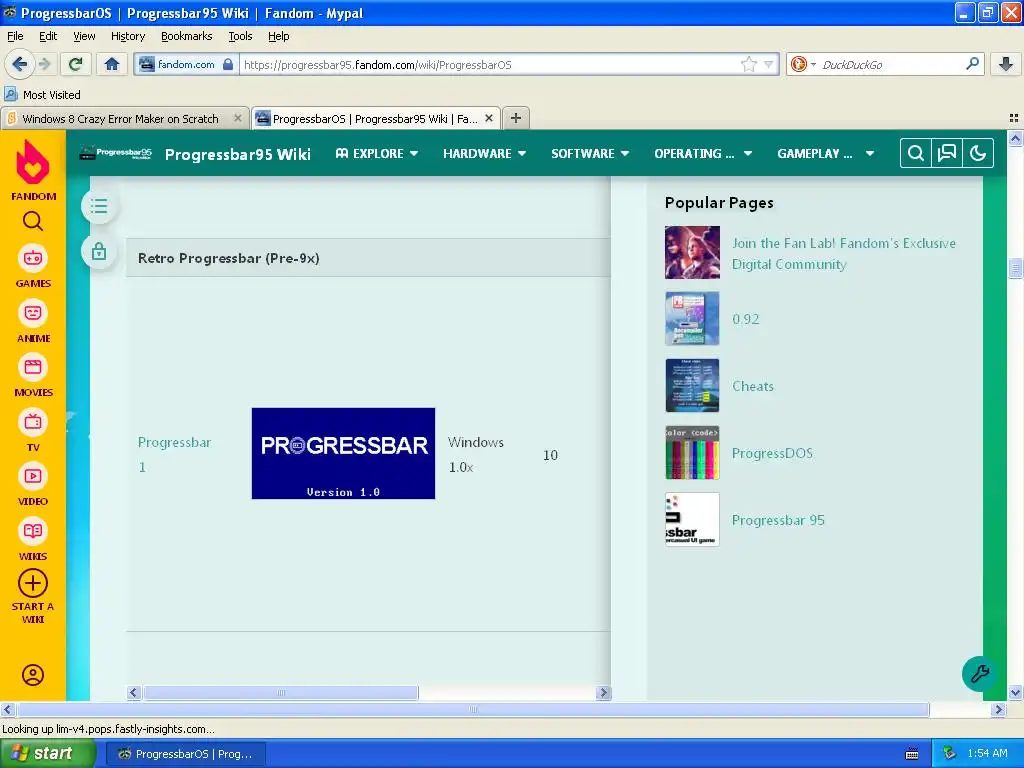Viewport: 1024px width, 768px height.
Task: Click the table horizontal scrollbar thumb
Action: coord(281,692)
